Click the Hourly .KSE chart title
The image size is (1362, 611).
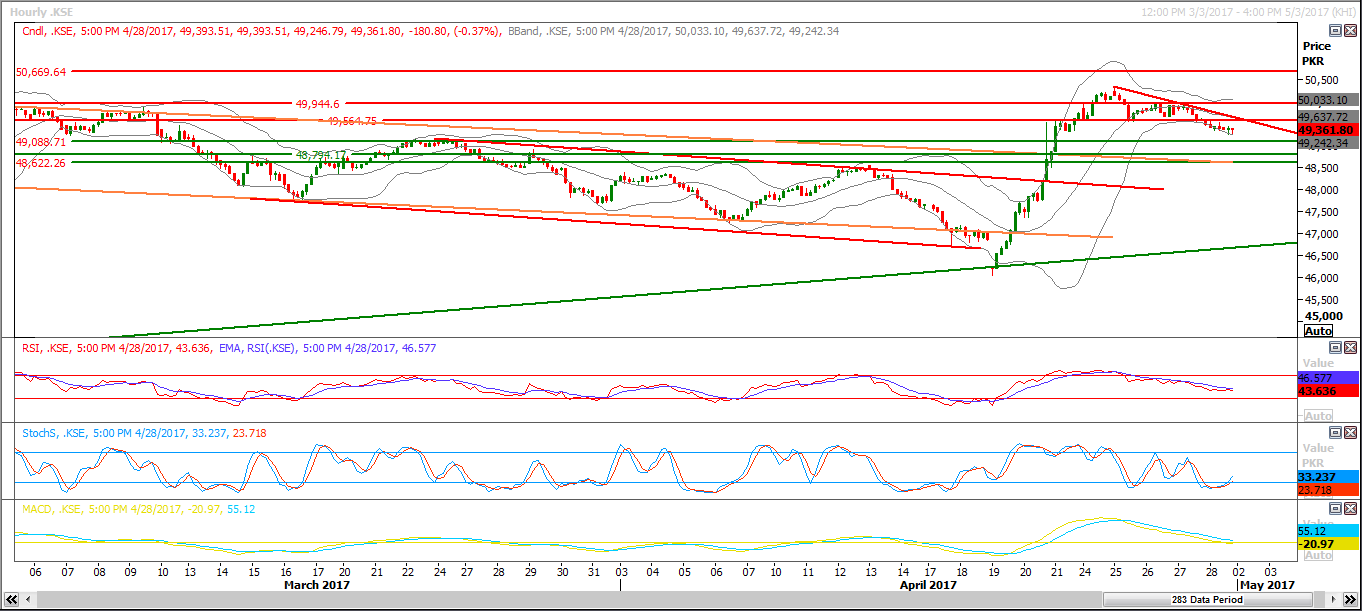pyautogui.click(x=41, y=12)
